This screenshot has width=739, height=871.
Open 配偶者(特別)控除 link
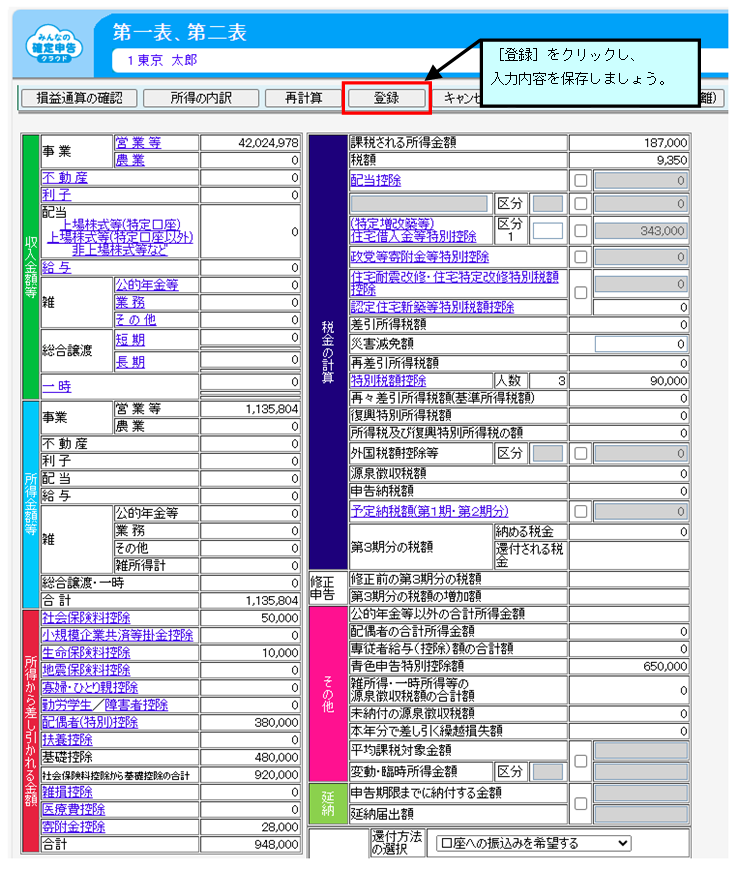coord(90,722)
